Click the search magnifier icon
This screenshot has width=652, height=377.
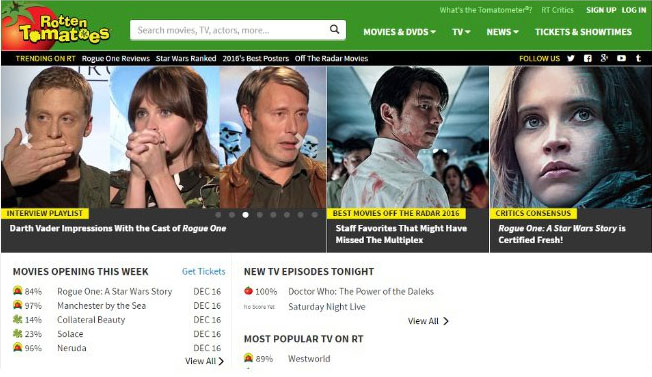click(x=334, y=29)
